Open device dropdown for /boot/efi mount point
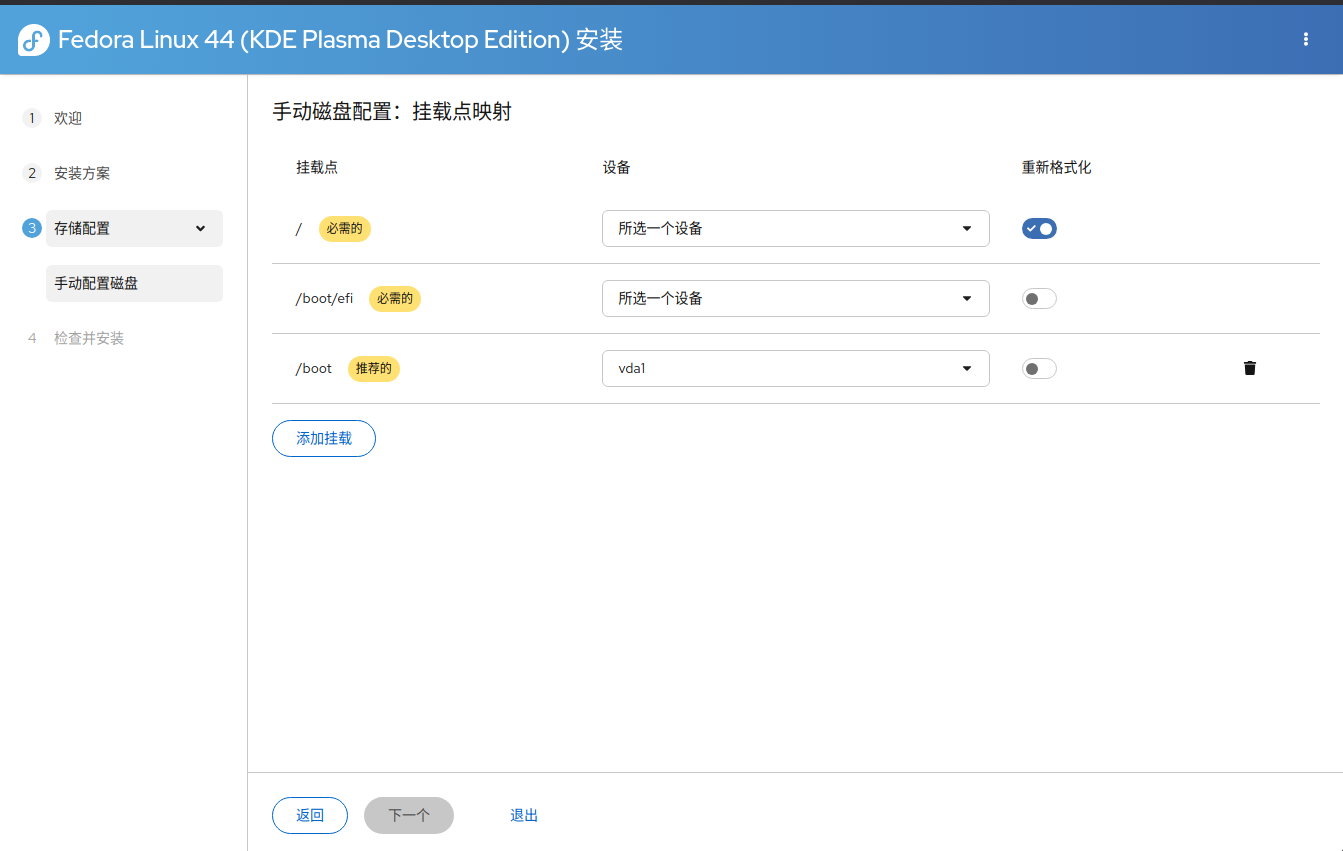The width and height of the screenshot is (1343, 851). click(796, 298)
